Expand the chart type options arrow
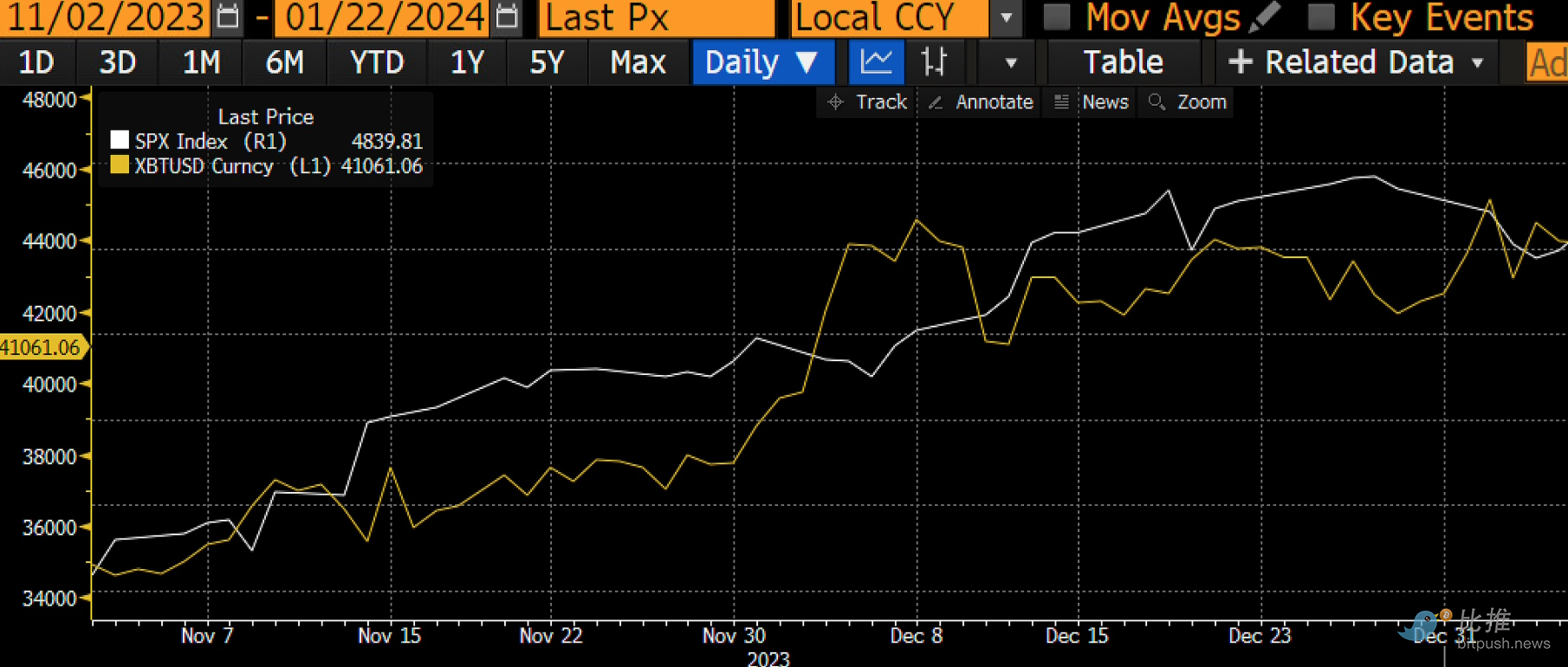 pos(1010,62)
